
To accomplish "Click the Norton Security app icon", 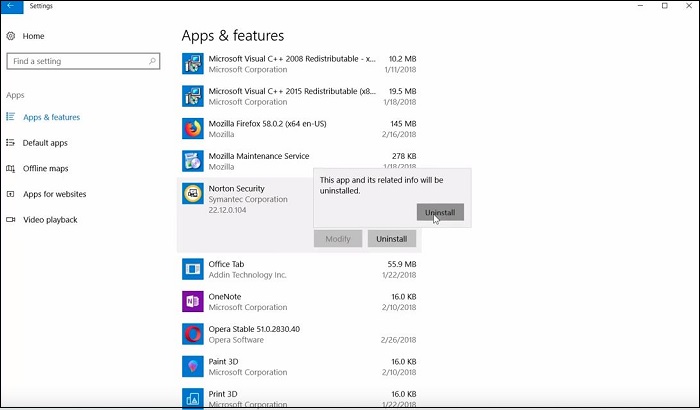I will coord(193,195).
